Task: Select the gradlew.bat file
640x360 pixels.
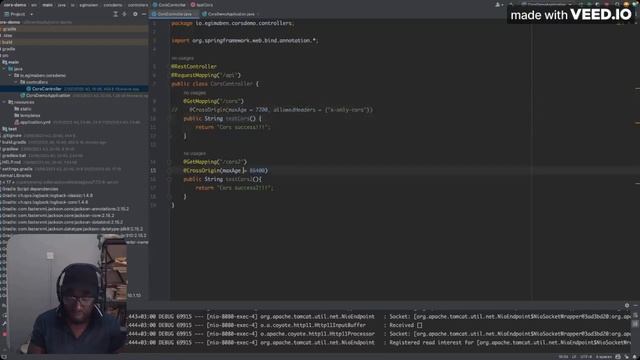Action: click(14, 156)
